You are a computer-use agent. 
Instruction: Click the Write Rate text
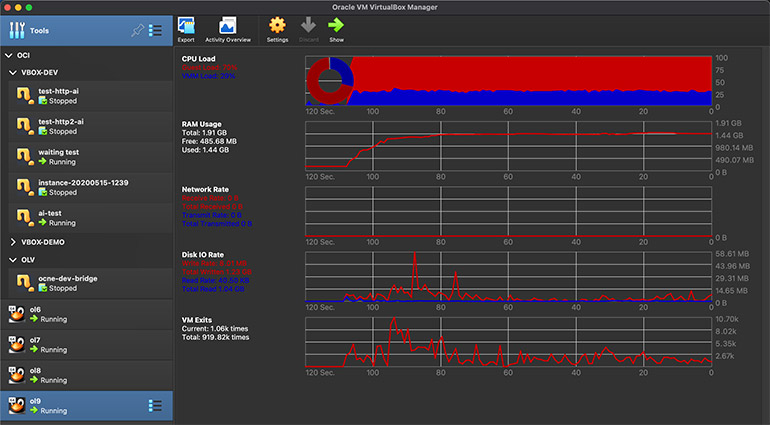(x=214, y=263)
